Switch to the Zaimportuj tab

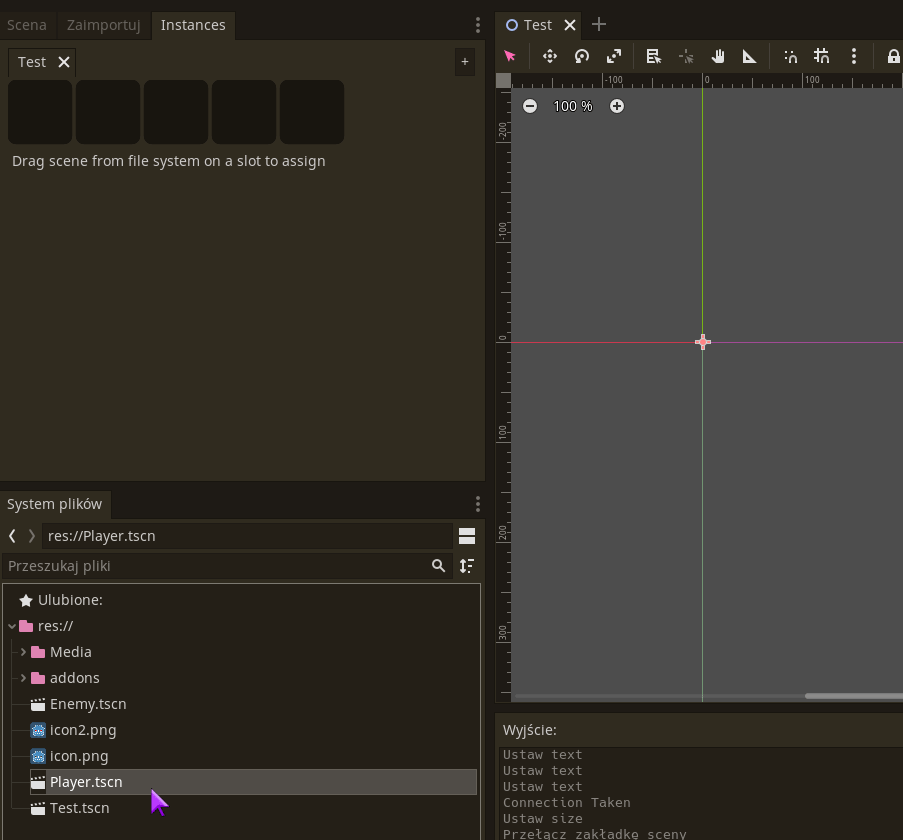point(104,25)
